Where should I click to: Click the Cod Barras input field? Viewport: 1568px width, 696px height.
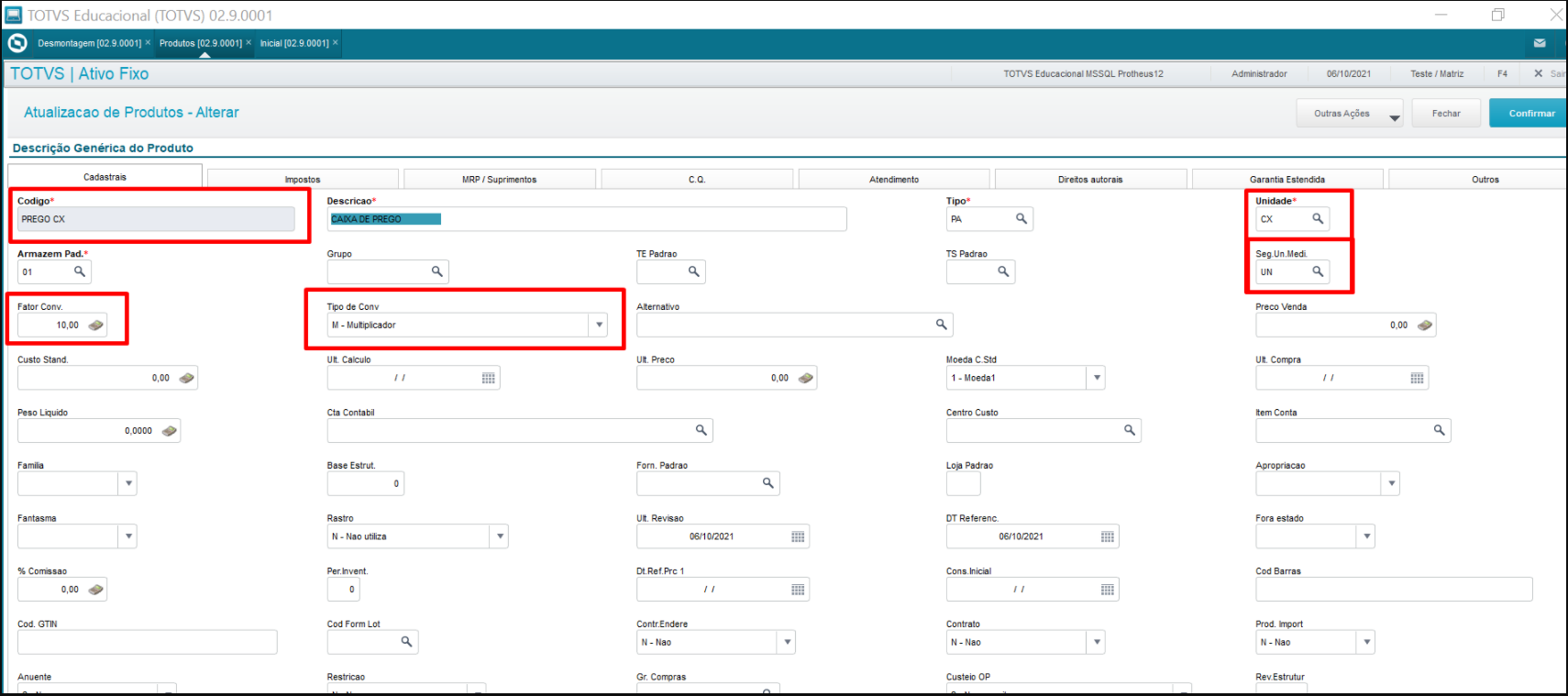point(1394,590)
